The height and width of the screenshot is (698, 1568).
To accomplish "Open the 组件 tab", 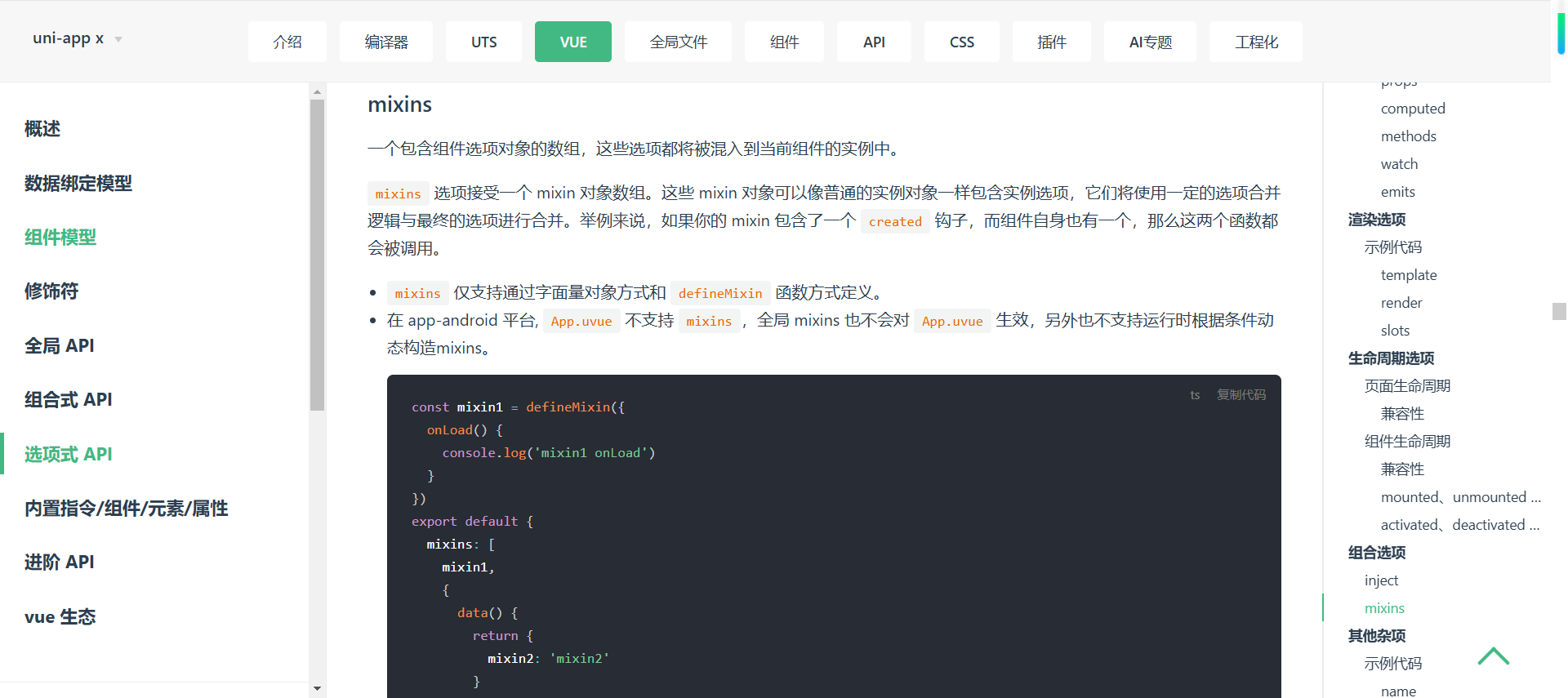I will point(784,42).
